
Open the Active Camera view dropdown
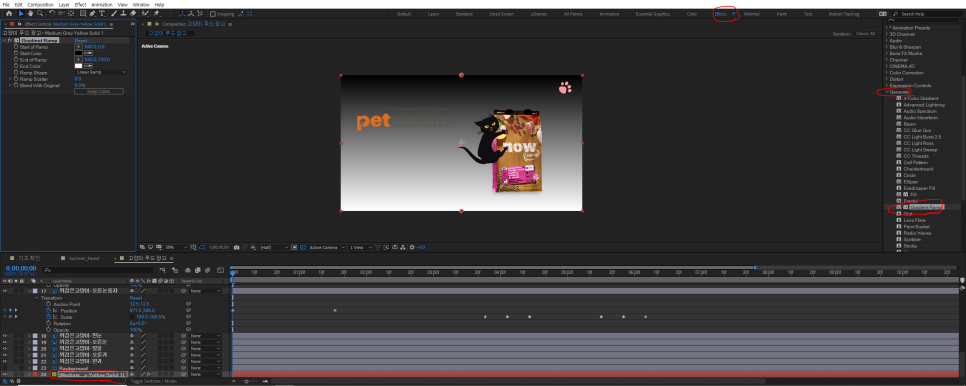[327, 247]
